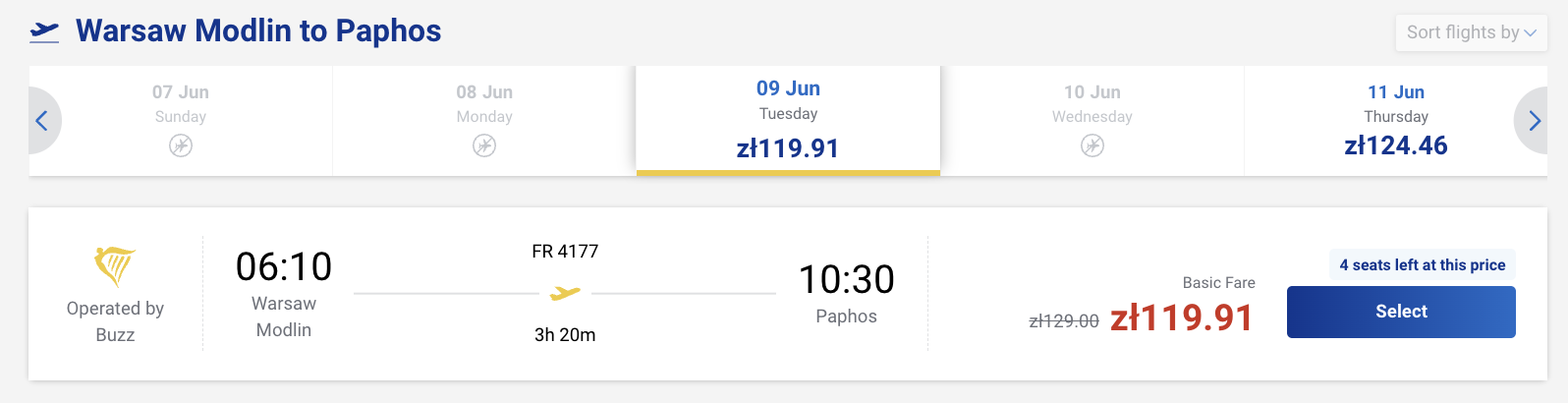Click the 06:10 departure time
Viewport: 1568px width, 403px height.
click(x=284, y=266)
